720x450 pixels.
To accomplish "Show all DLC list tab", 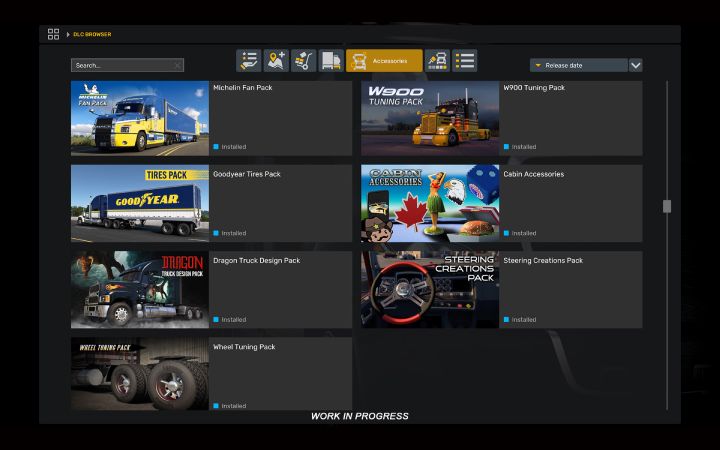I will coord(465,61).
